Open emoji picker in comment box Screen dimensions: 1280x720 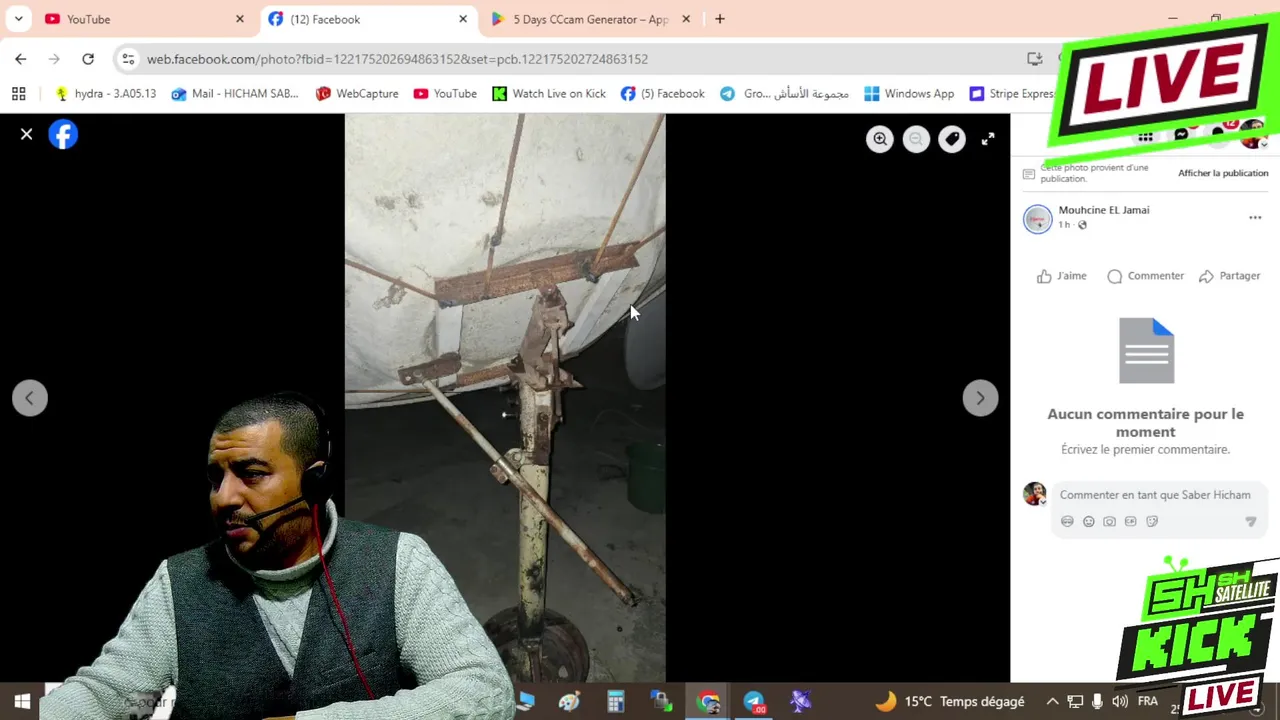1088,521
